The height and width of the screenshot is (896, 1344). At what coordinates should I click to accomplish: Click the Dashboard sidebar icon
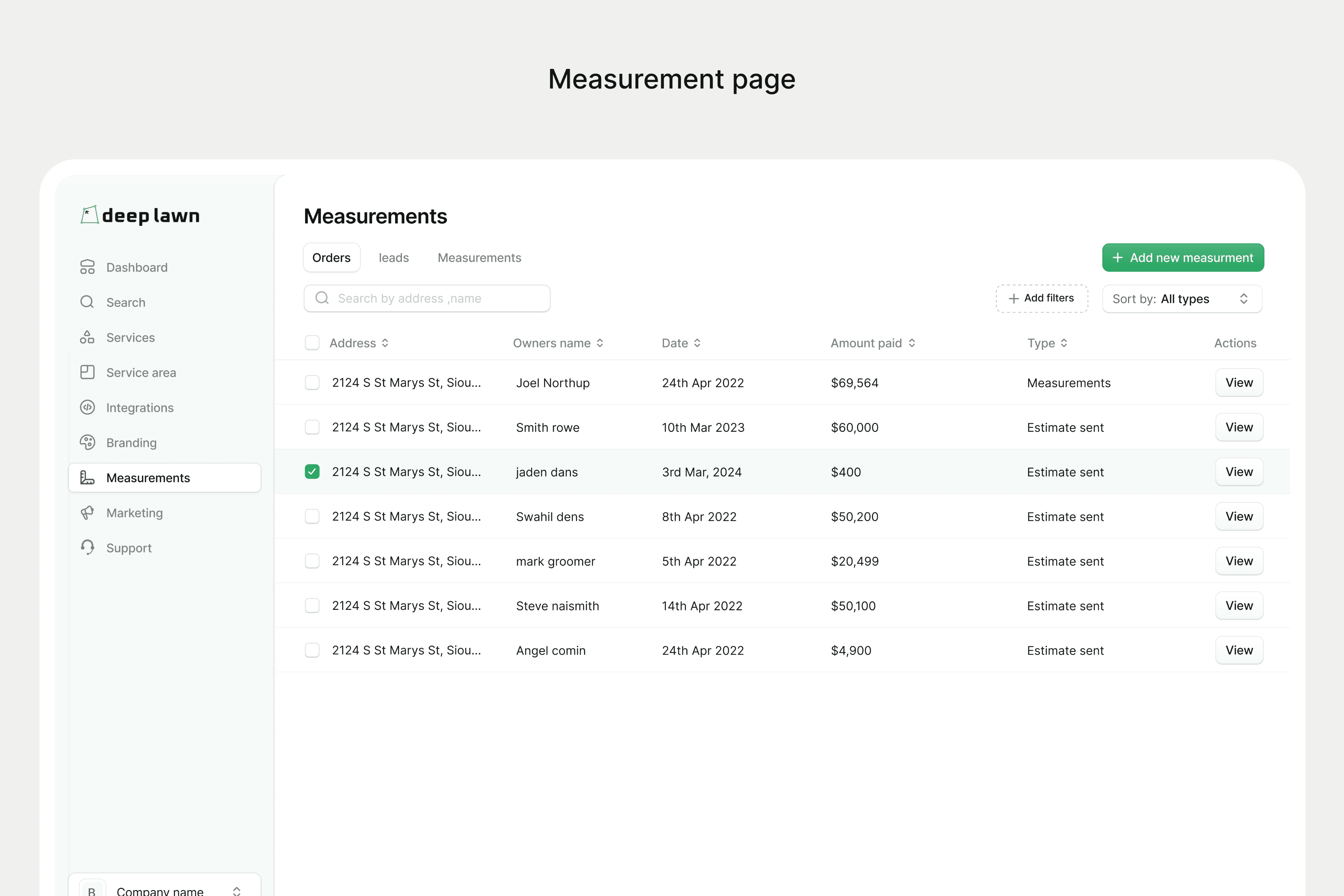coord(87,267)
